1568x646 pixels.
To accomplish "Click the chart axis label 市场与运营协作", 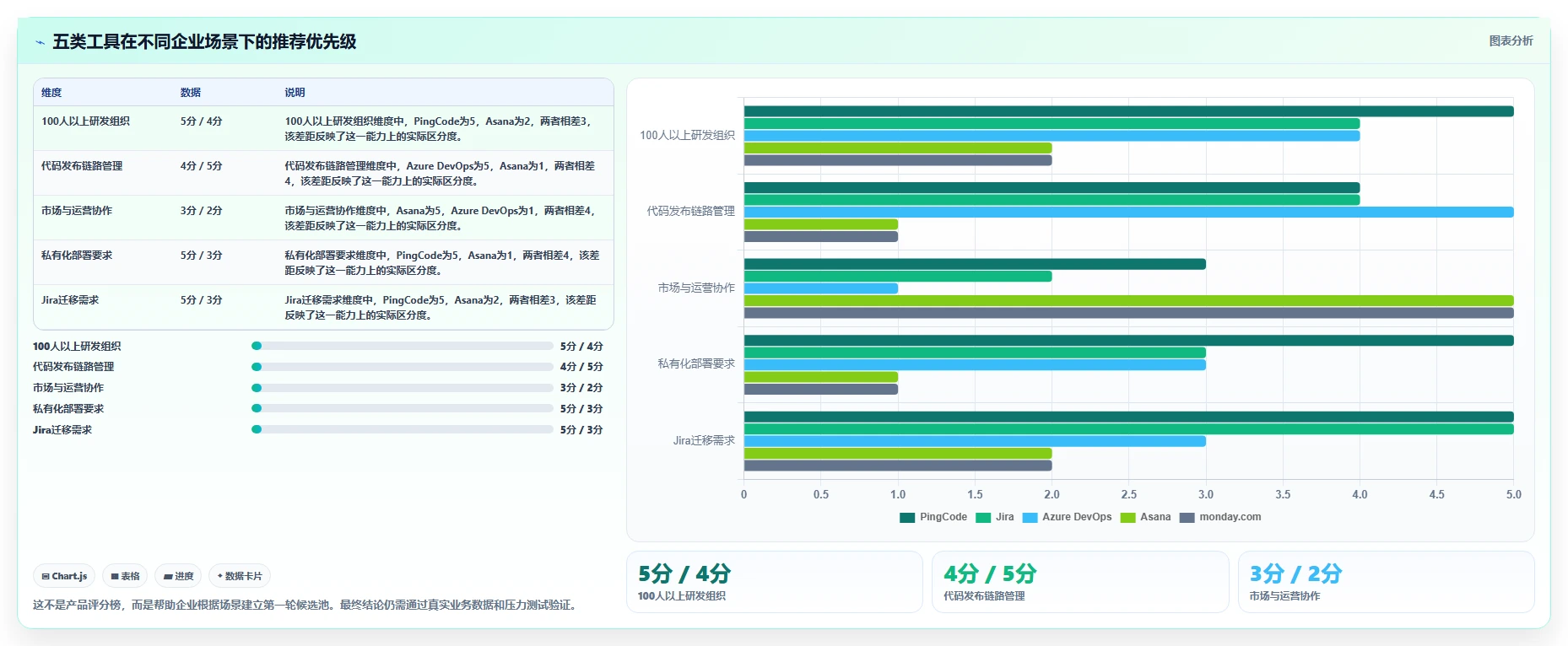I will pyautogui.click(x=696, y=288).
